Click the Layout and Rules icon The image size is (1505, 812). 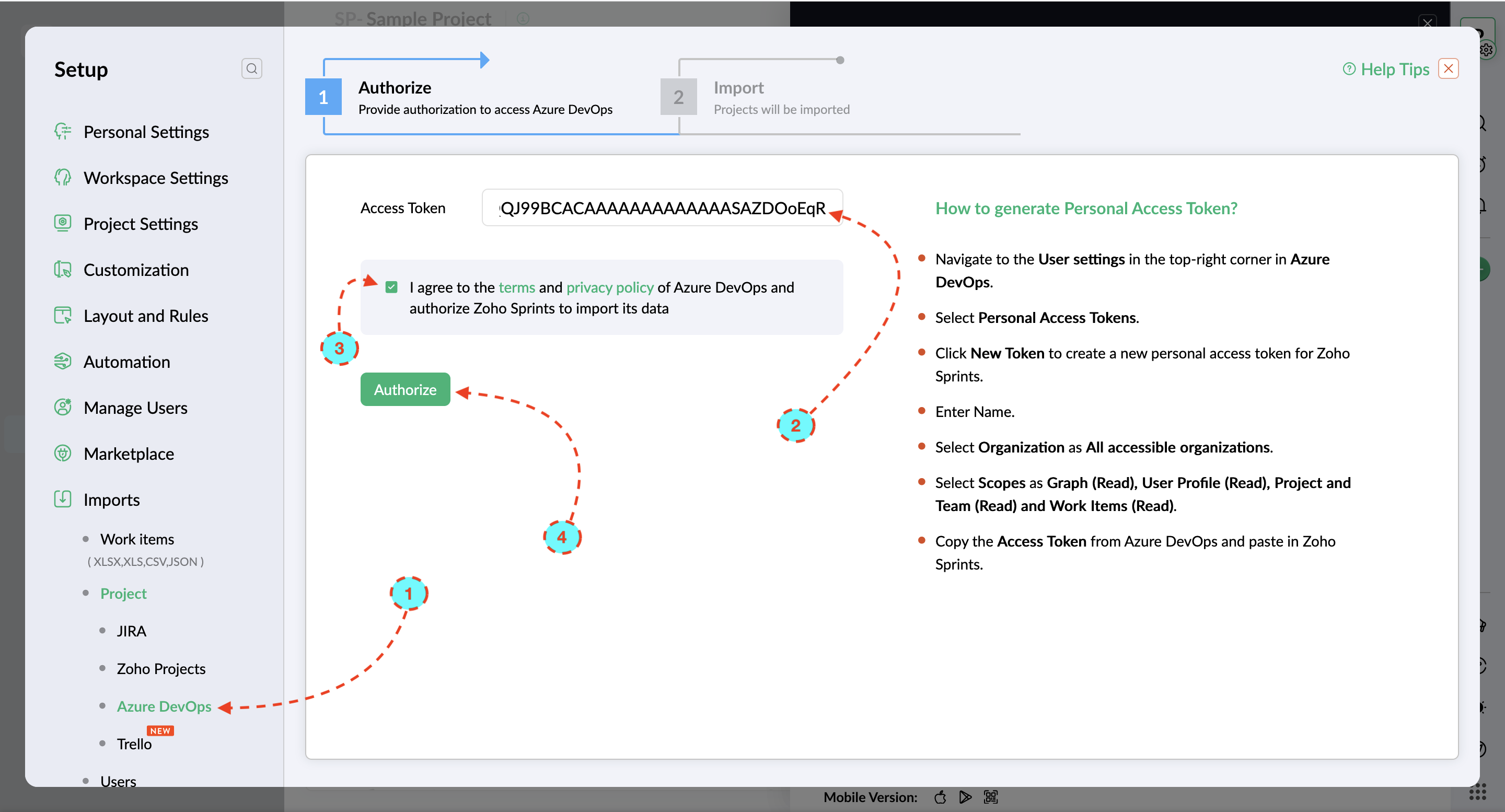63,316
